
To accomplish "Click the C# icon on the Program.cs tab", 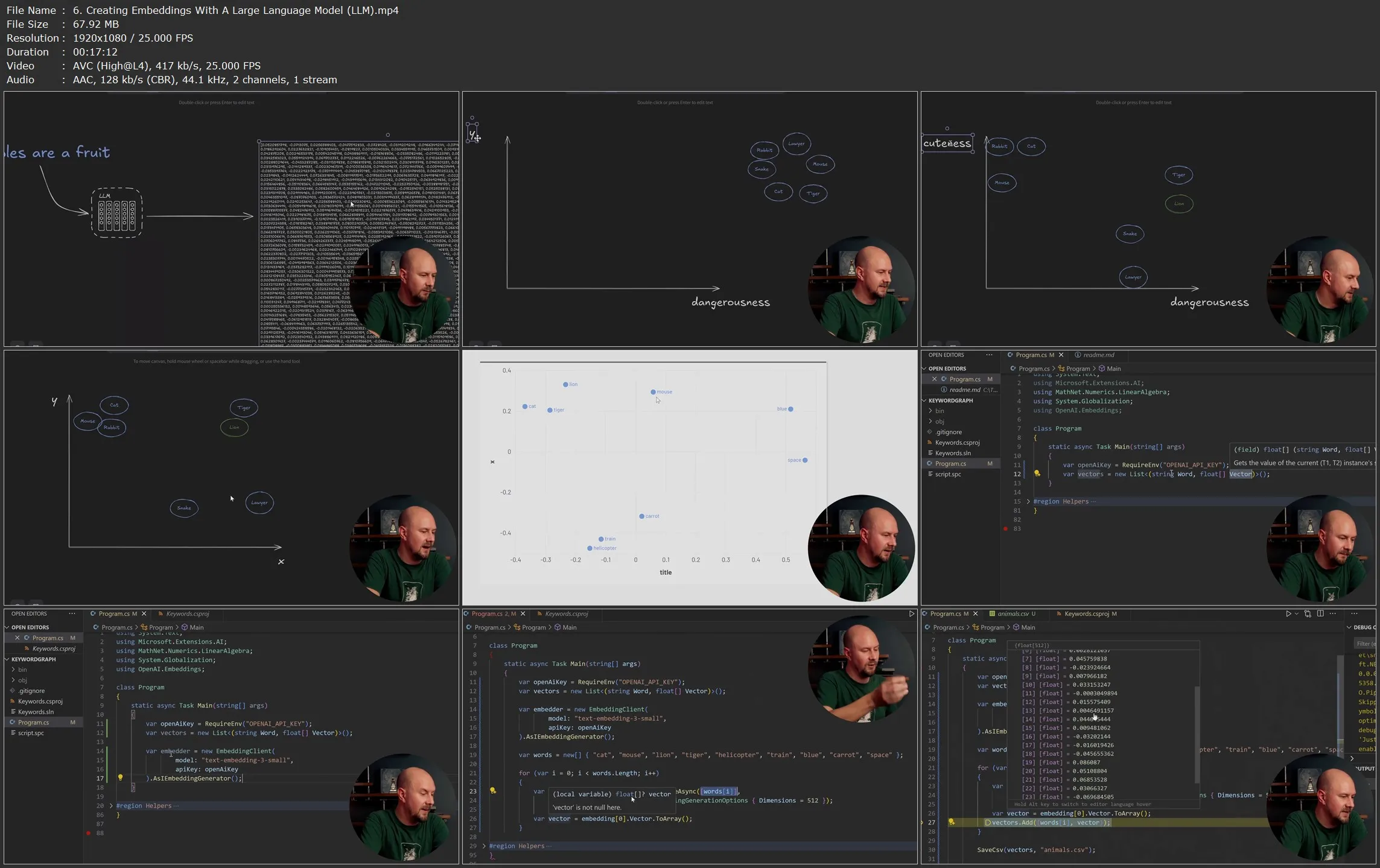I will [x=1010, y=355].
